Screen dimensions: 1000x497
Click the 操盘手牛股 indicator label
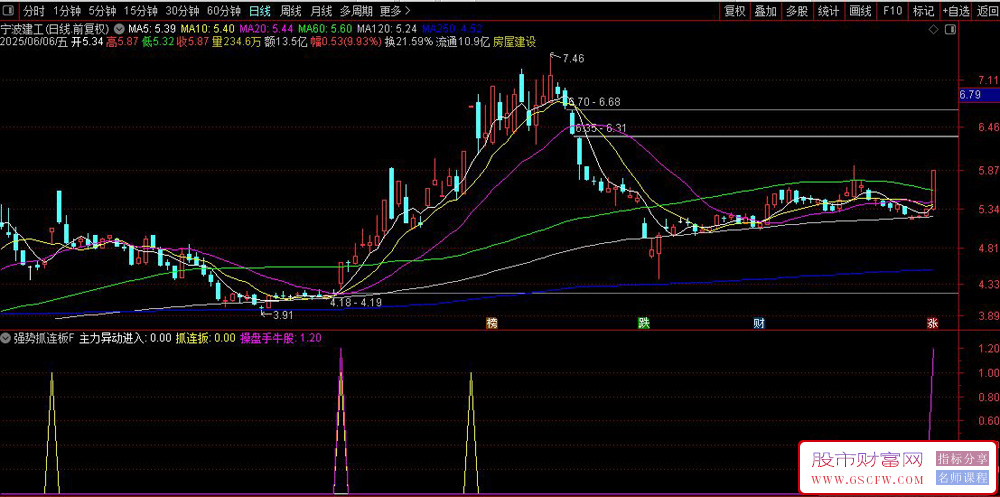pos(281,338)
